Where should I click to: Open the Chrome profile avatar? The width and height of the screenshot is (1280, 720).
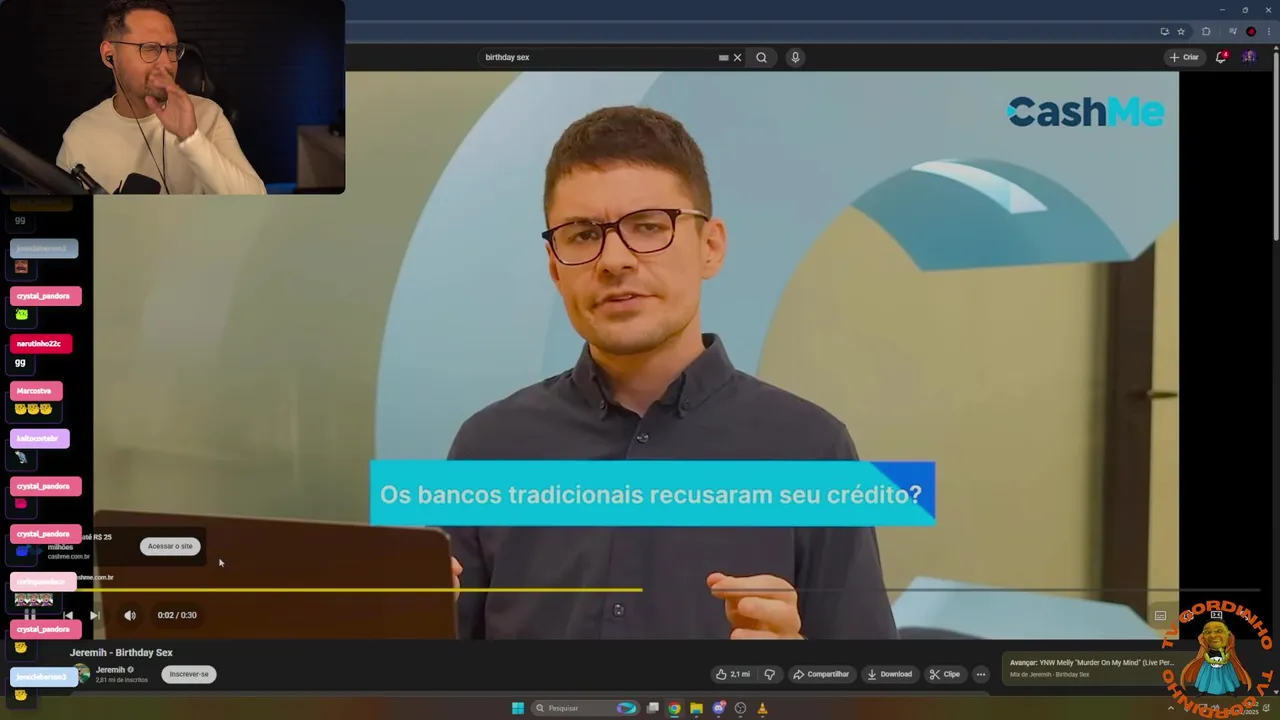(x=1251, y=31)
